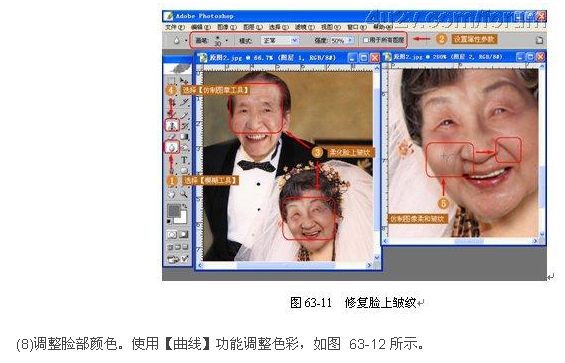This screenshot has height=363, width=565.
Task: Maximize the 66.7% document window
Action: click(364, 58)
